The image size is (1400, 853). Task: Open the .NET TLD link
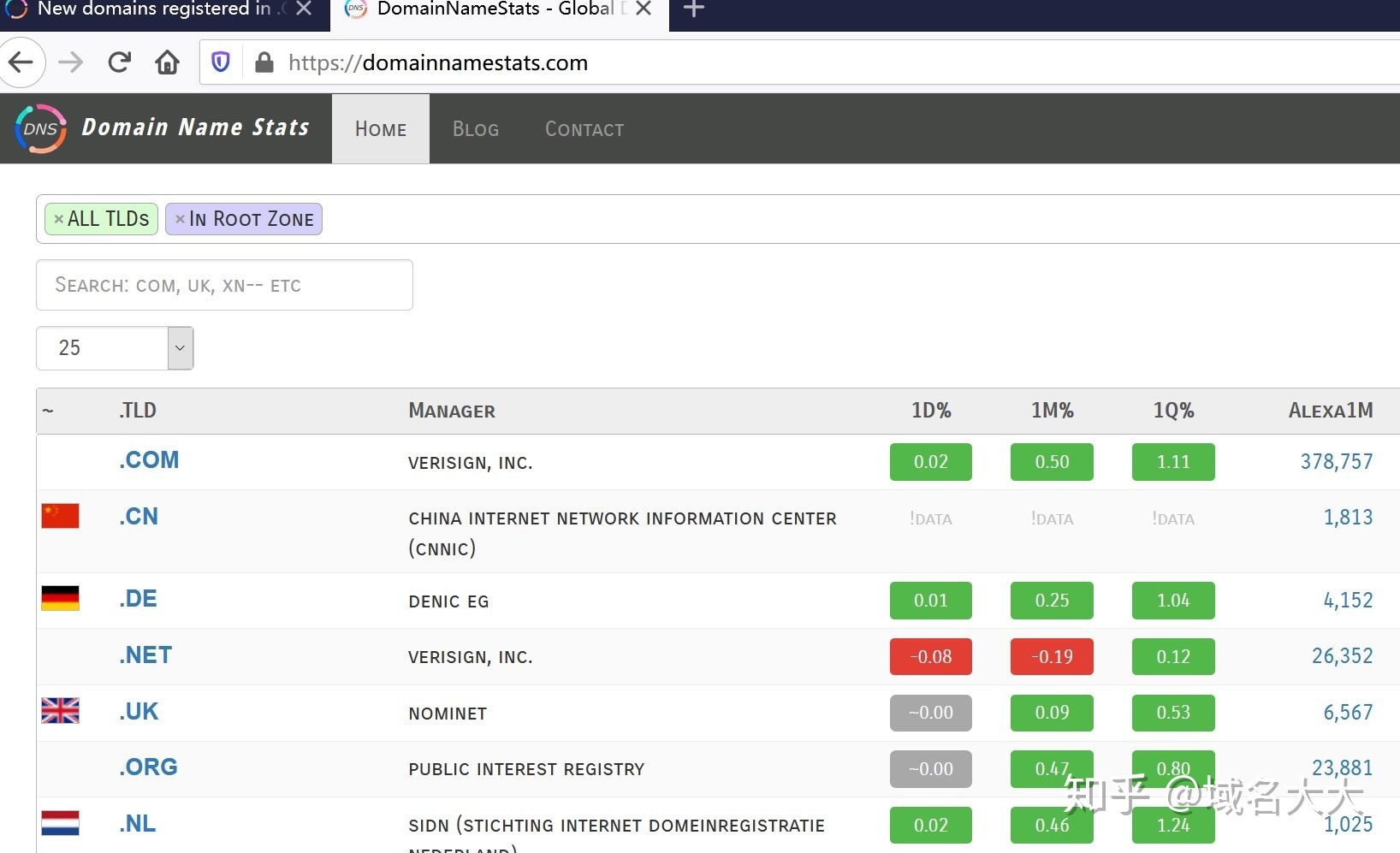(145, 655)
